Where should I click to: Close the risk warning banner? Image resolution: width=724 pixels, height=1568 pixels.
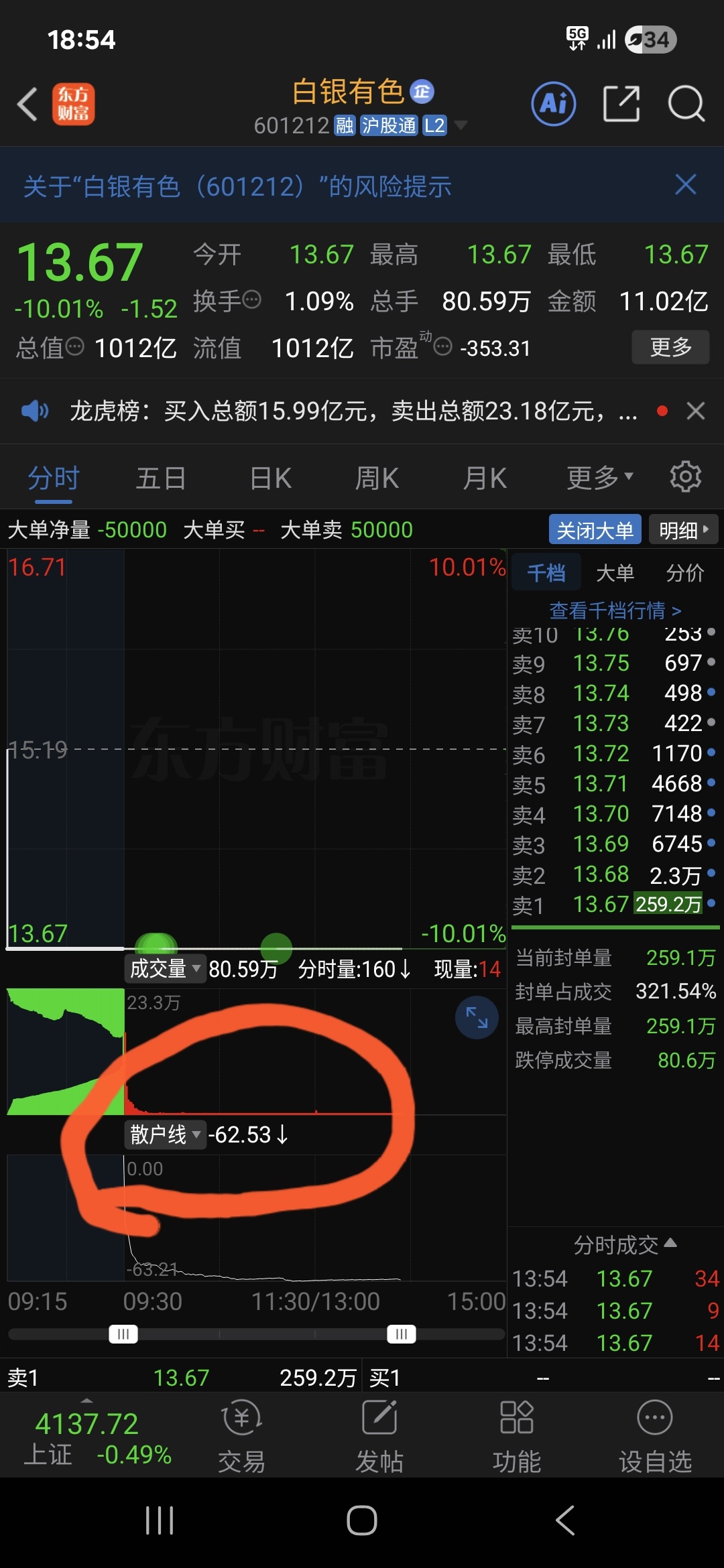point(686,185)
